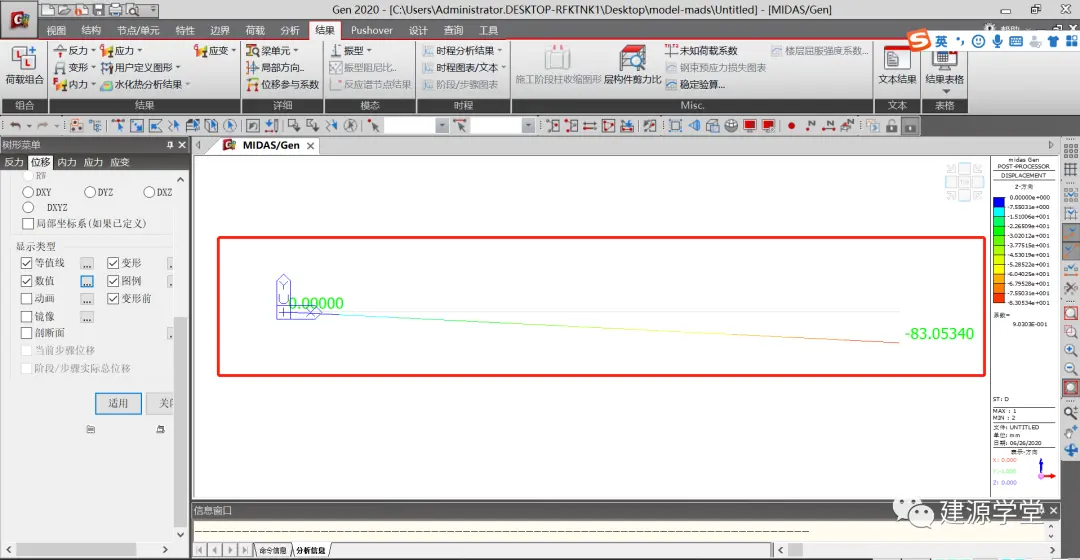Expand the 反力 reactions dropdown arrow
The image size is (1080, 560).
tap(93, 50)
